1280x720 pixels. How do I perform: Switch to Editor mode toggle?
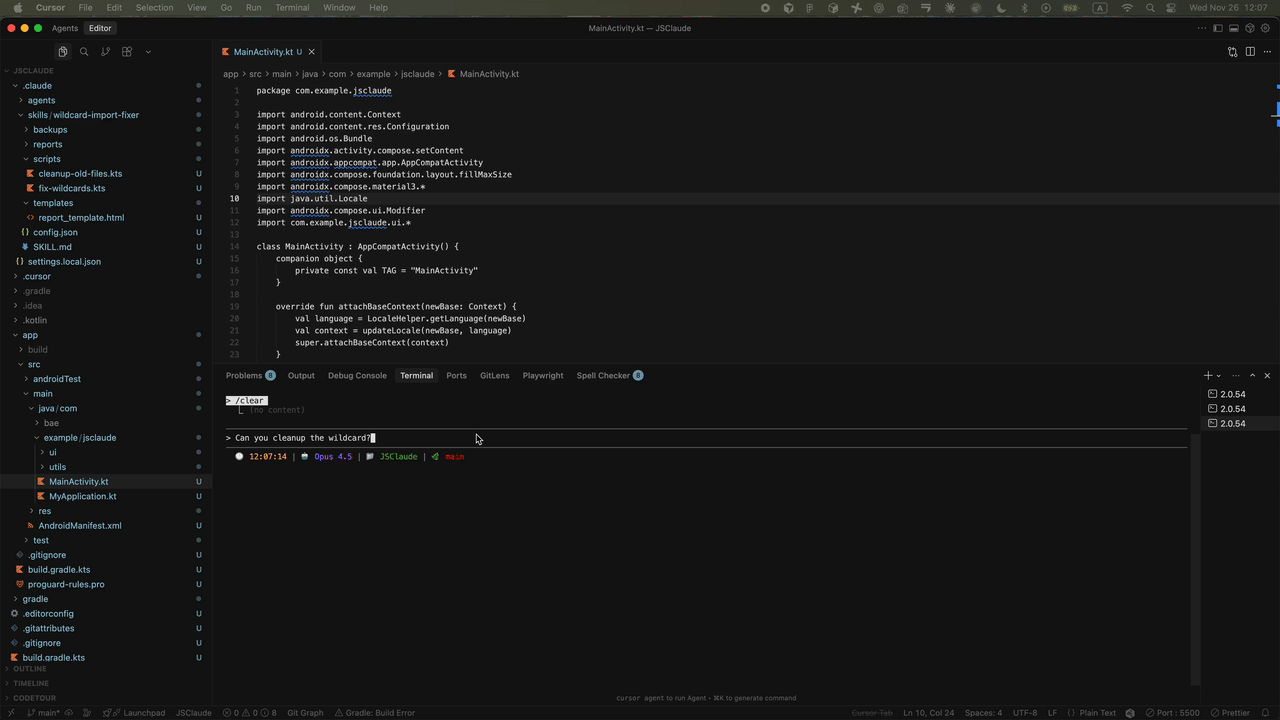click(x=100, y=28)
